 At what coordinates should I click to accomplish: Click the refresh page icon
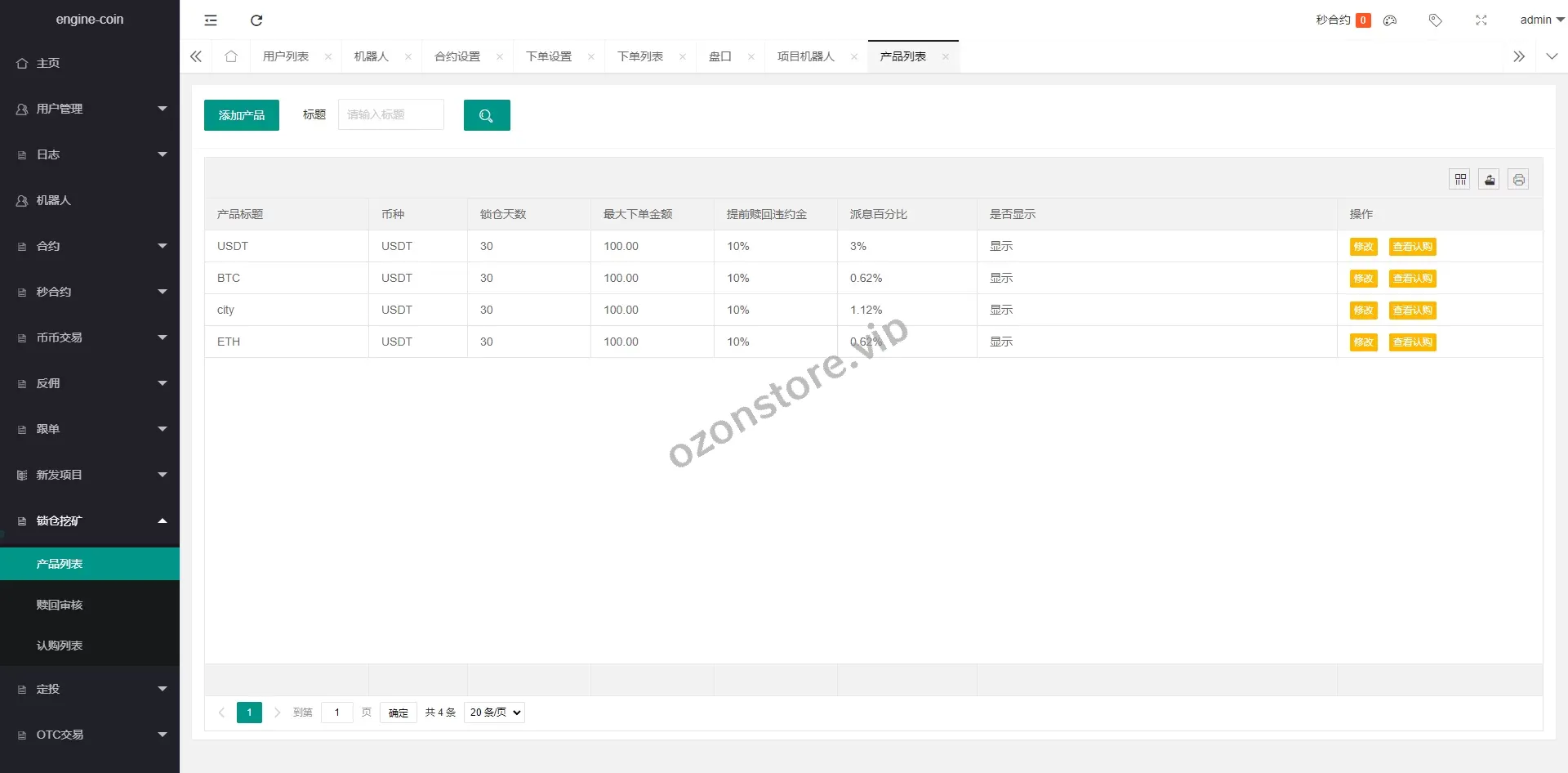[x=256, y=20]
